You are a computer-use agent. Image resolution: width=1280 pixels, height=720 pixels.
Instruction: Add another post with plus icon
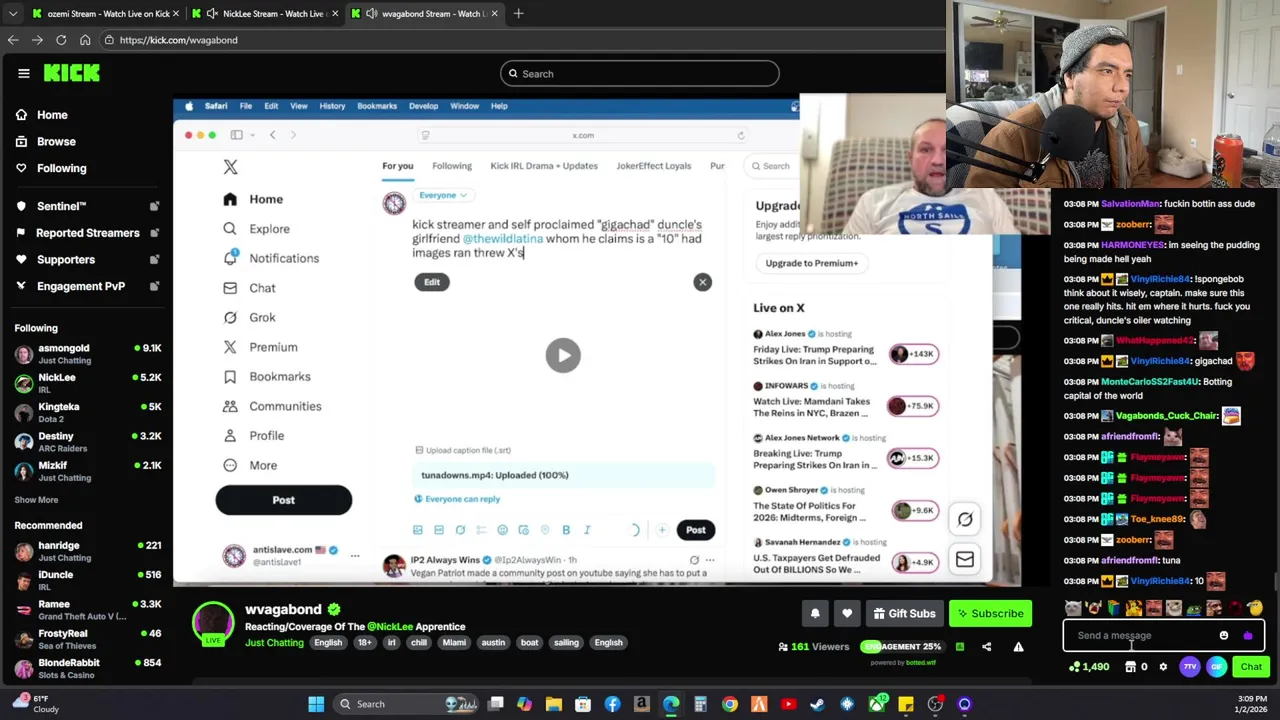click(662, 530)
